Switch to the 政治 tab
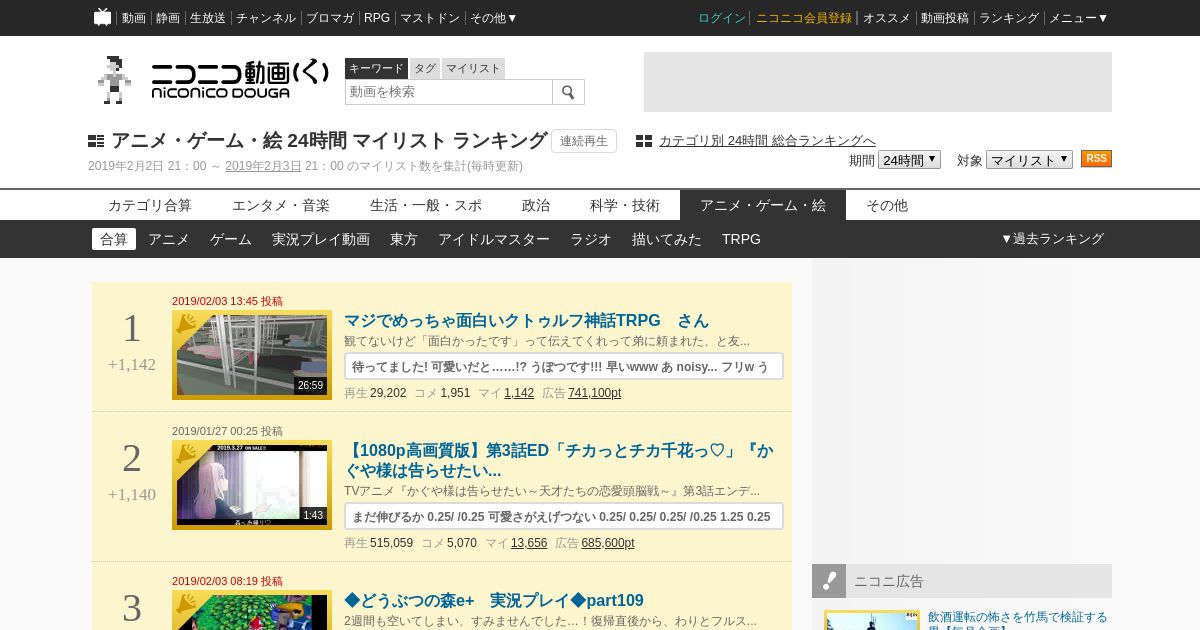1200x630 pixels. pos(536,205)
